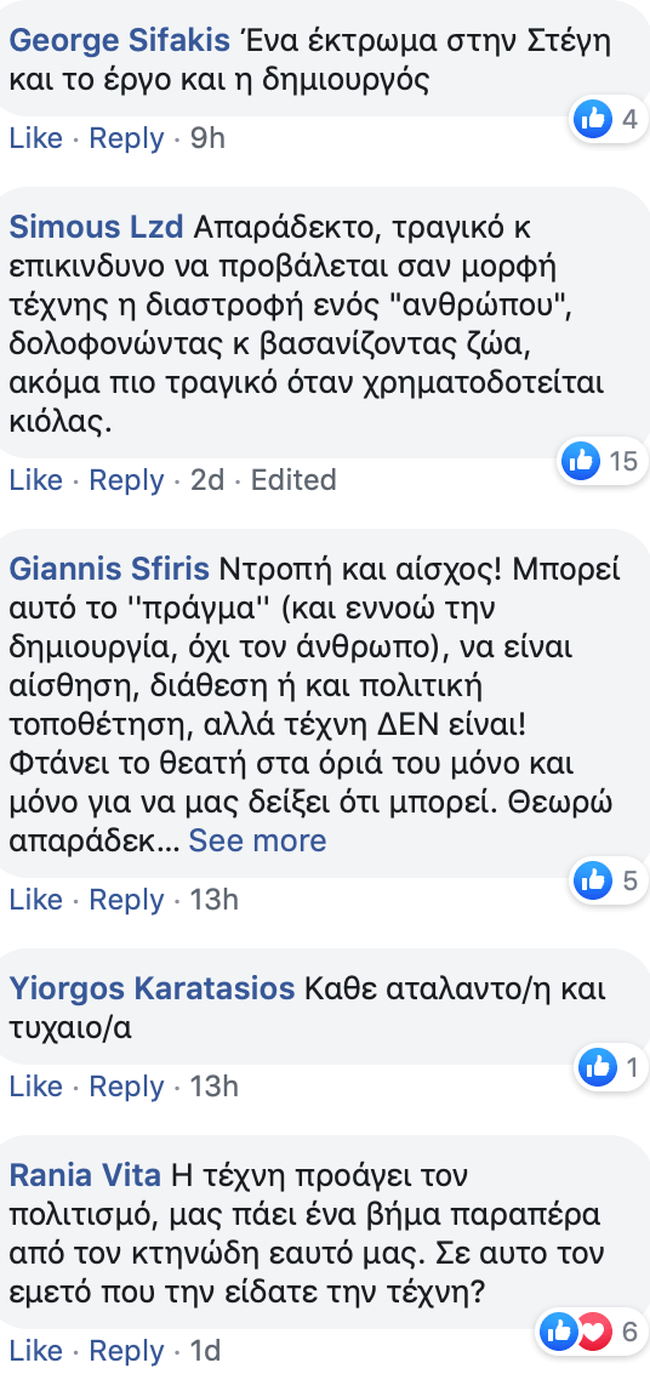Click heart reaction icon on Rania Vita comment
650x1397 pixels.
(x=593, y=1331)
